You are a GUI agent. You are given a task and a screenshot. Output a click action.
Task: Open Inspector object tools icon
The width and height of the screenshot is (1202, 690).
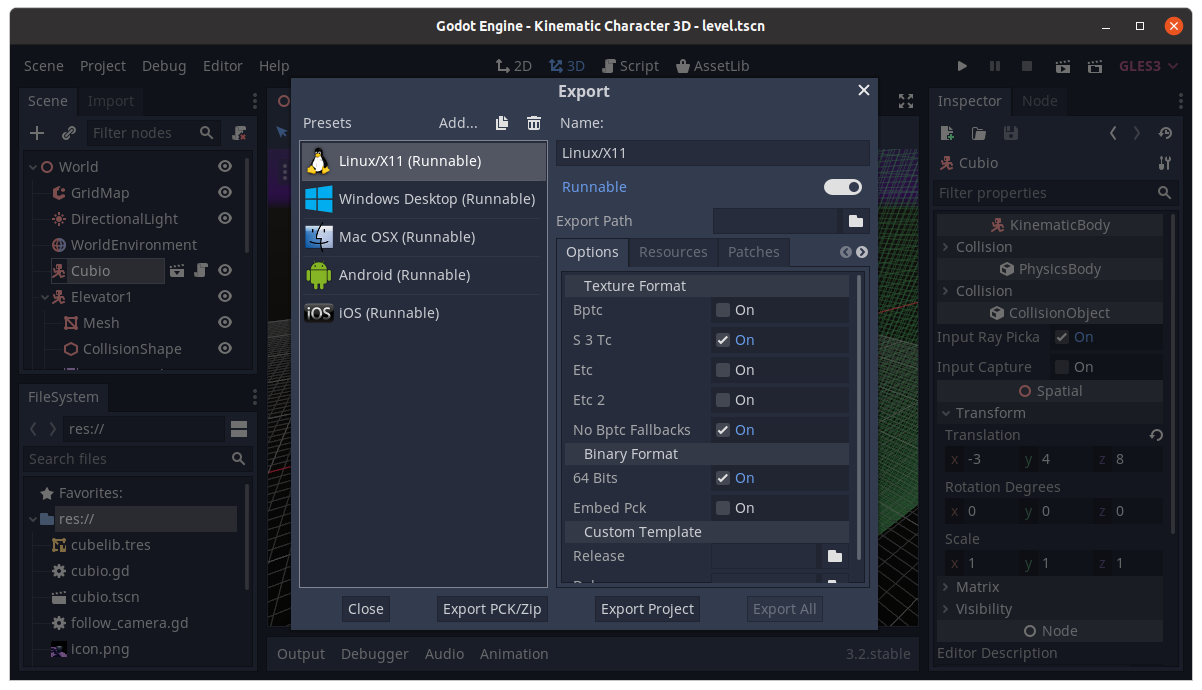(x=1164, y=163)
